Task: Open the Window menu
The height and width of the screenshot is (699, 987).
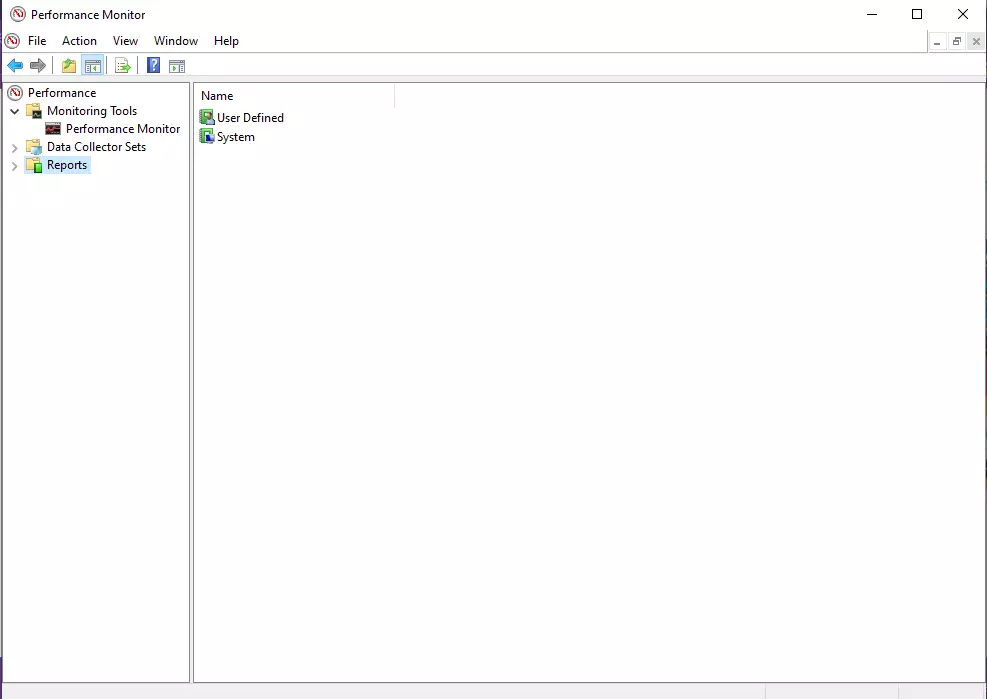Action: (176, 41)
